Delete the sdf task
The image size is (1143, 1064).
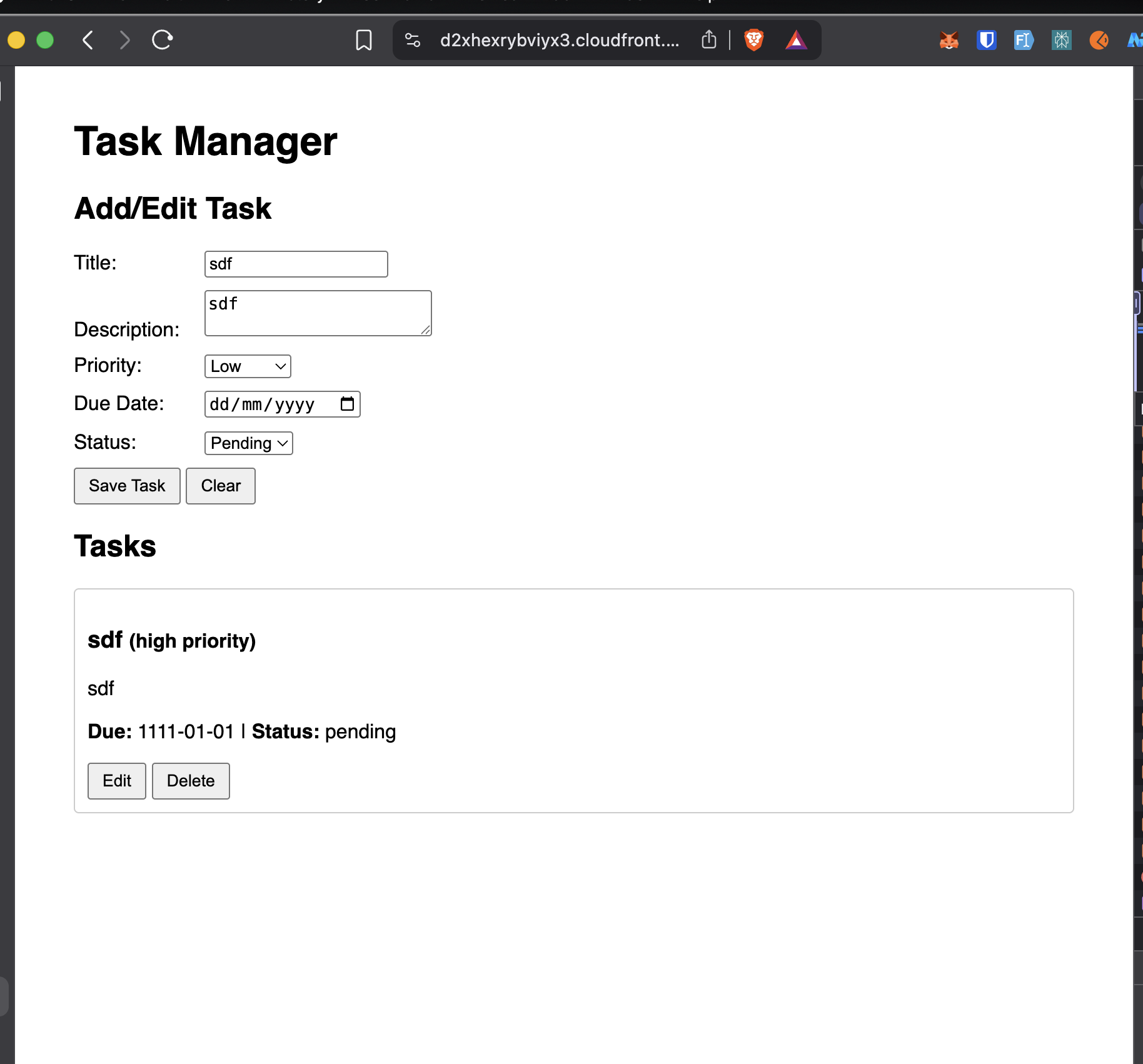(x=191, y=781)
